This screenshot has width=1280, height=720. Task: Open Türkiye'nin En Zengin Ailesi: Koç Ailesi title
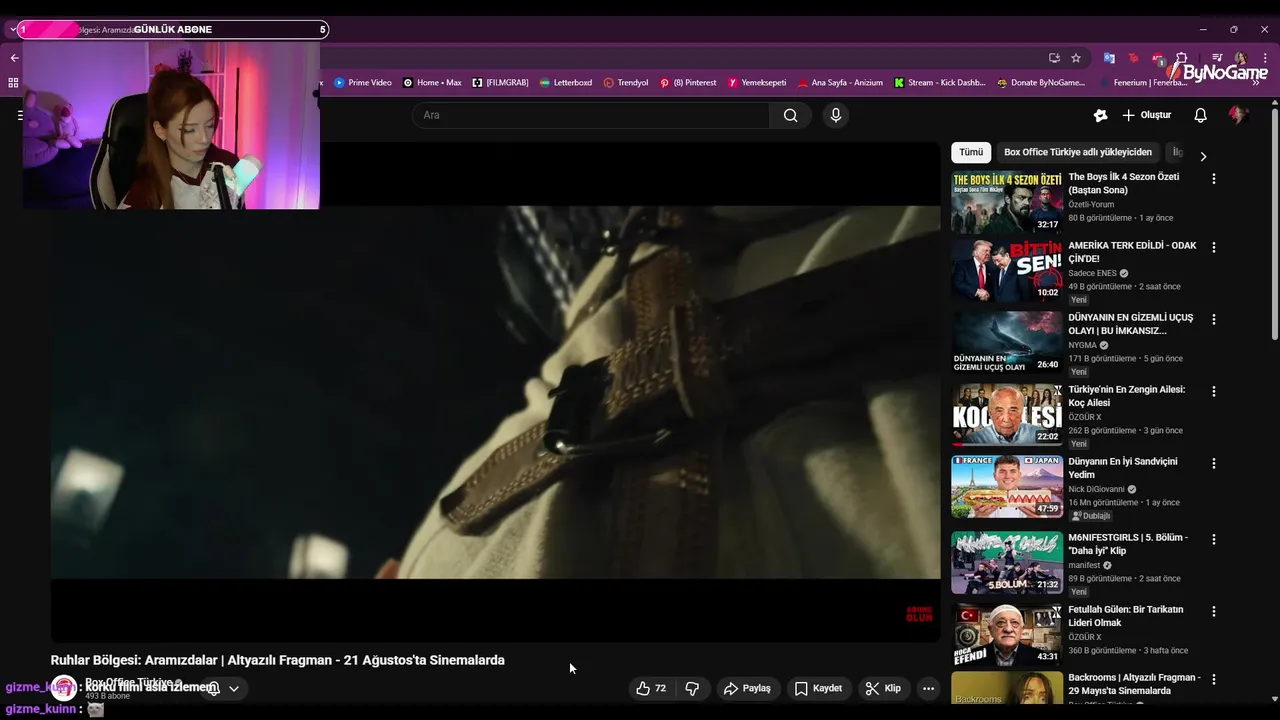1126,396
